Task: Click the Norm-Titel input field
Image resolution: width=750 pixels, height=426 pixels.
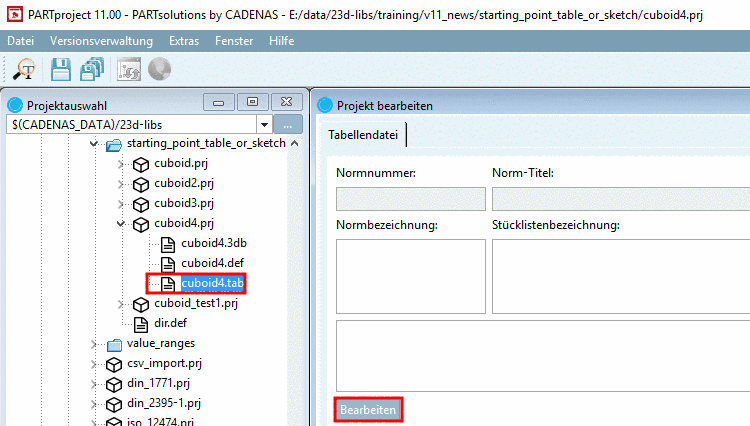Action: [x=621, y=199]
